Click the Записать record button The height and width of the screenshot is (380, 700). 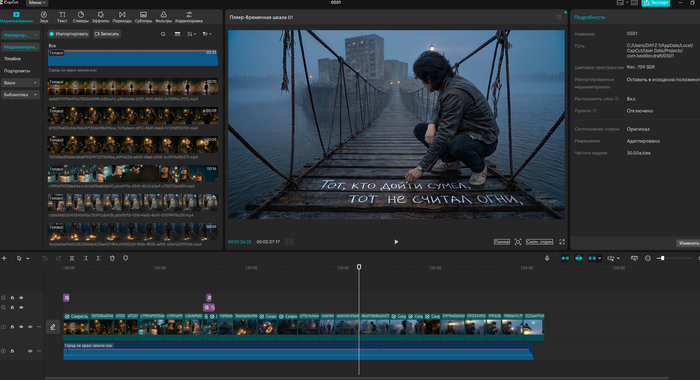click(x=107, y=34)
